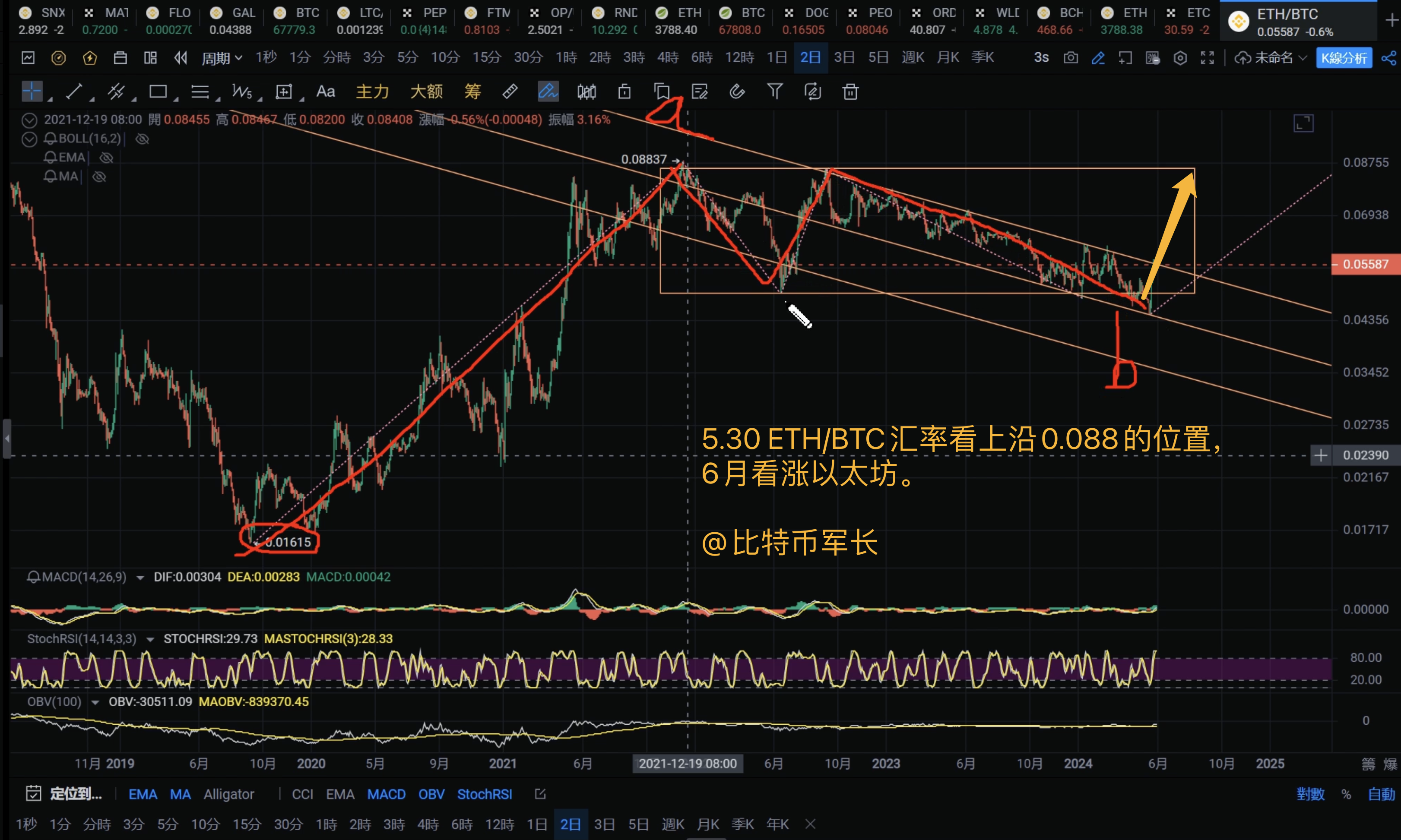Click the K線分析 button

click(1344, 58)
